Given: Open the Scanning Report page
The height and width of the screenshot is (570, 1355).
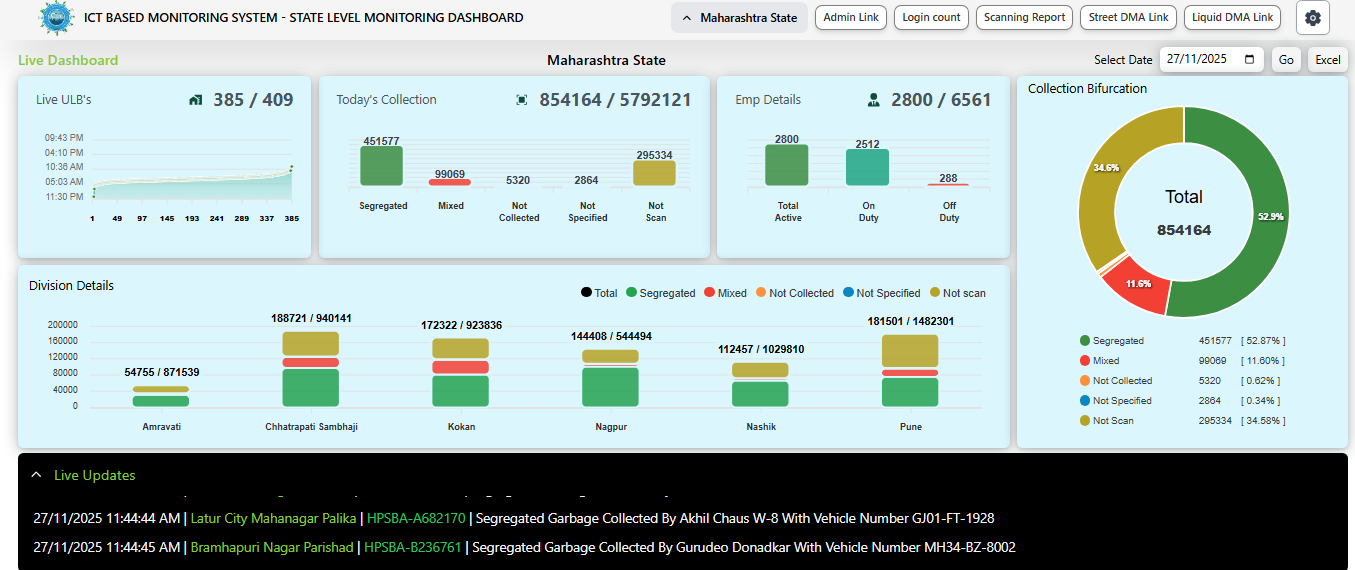Looking at the screenshot, I should pyautogui.click(x=1024, y=18).
